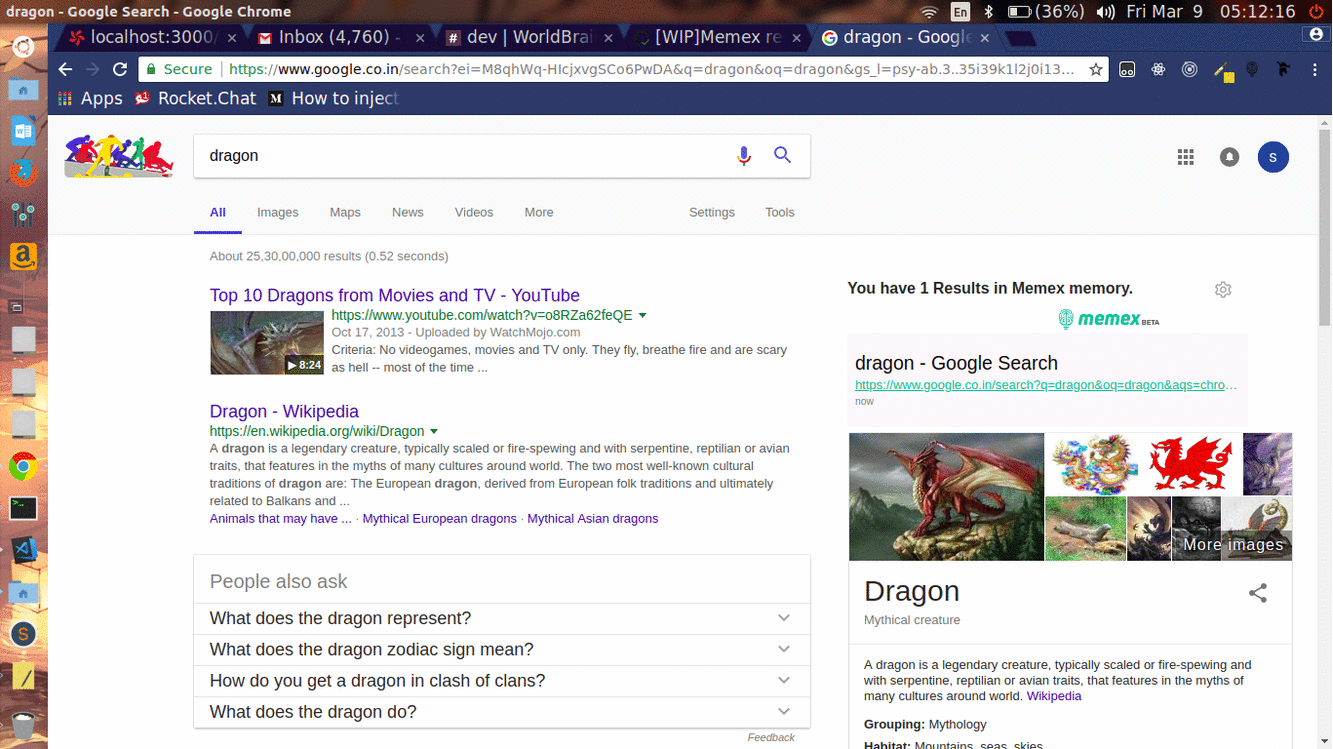
Task: Open the Bluetooth indicator
Action: click(x=988, y=12)
